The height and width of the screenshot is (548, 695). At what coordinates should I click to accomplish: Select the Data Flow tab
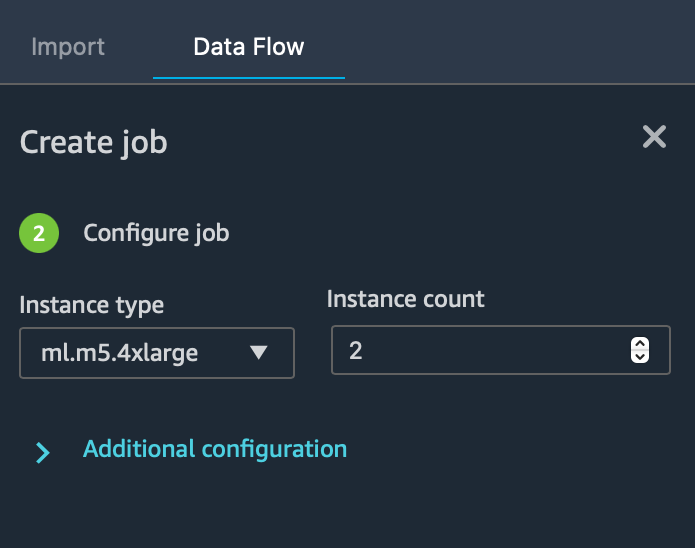(x=249, y=47)
